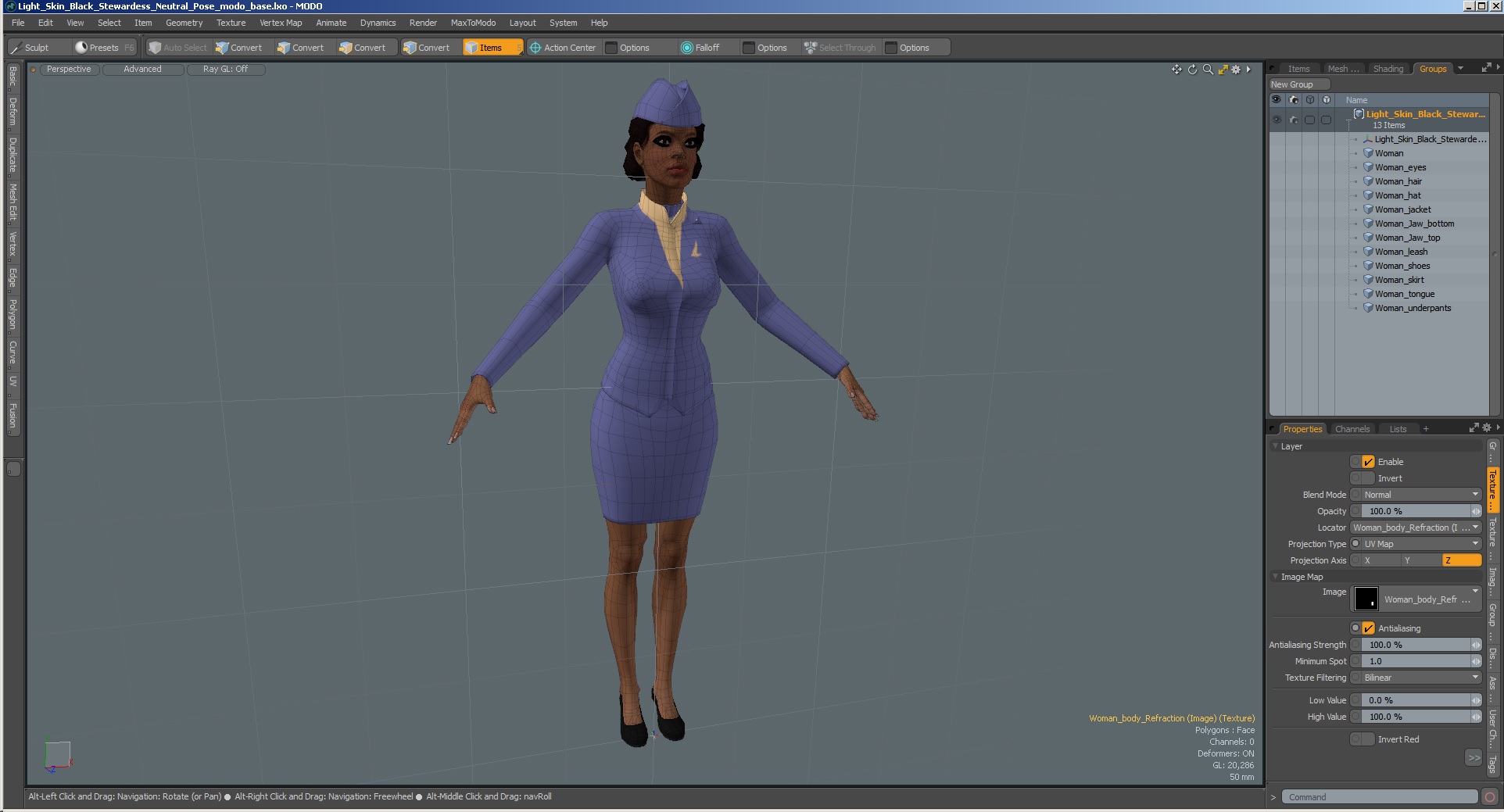Toggle the Antialiasing checkbox

click(1368, 628)
